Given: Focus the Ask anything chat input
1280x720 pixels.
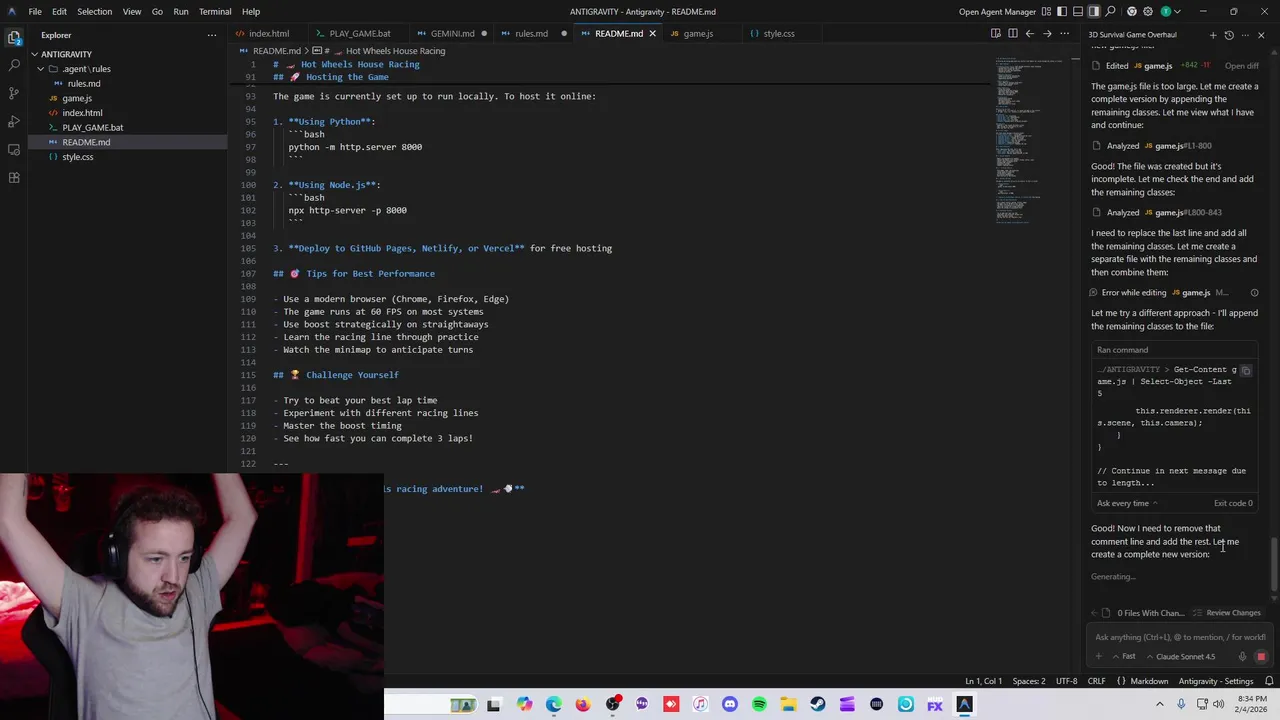Looking at the screenshot, I should 1180,637.
